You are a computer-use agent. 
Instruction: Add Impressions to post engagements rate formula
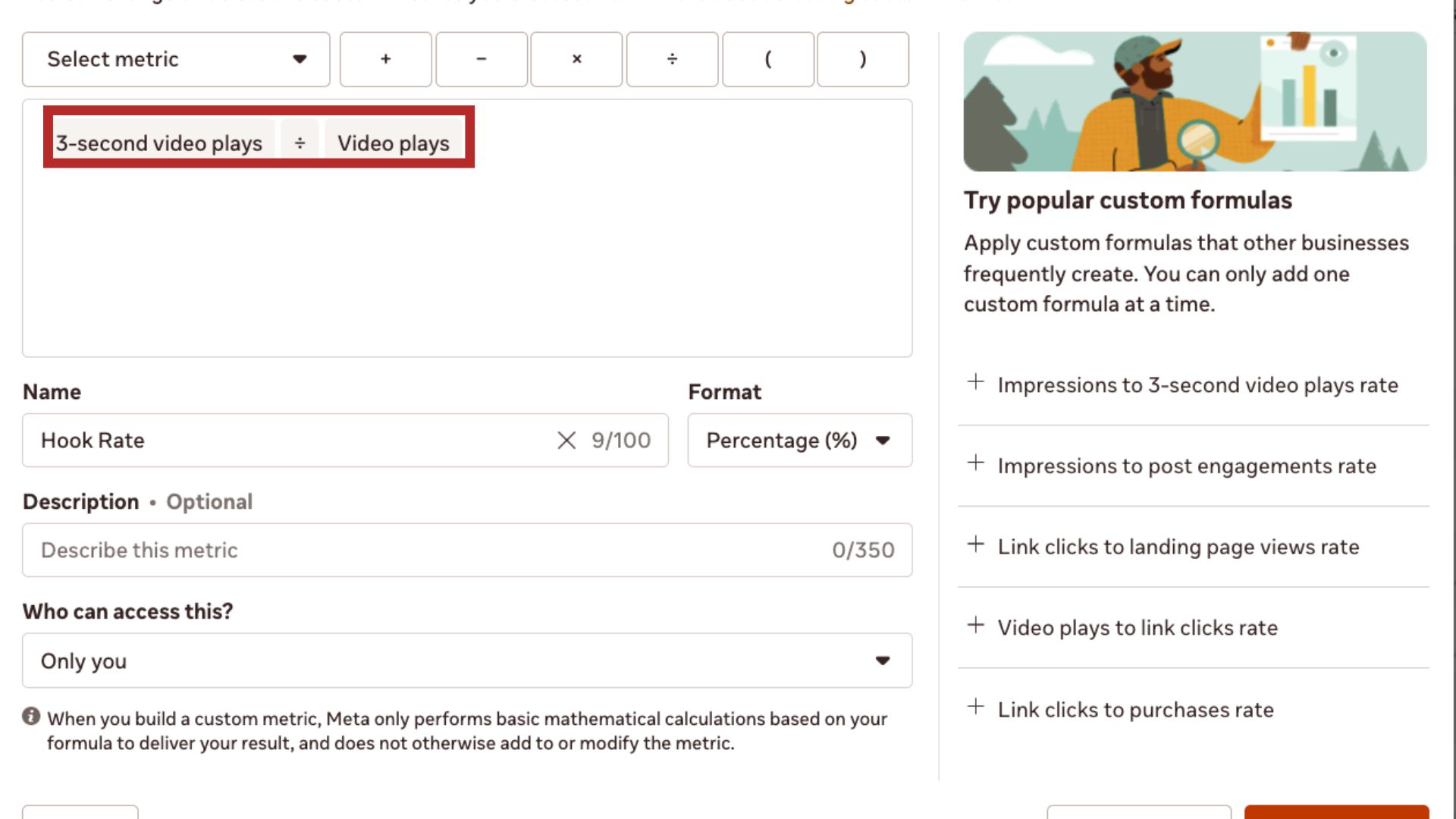pyautogui.click(x=1185, y=466)
